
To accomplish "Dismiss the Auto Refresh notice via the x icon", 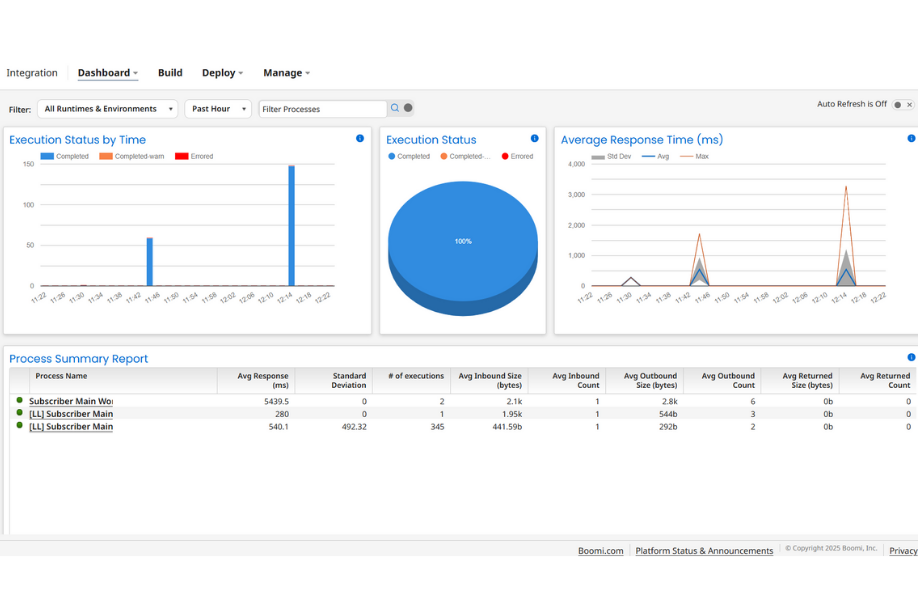I will pyautogui.click(x=911, y=103).
